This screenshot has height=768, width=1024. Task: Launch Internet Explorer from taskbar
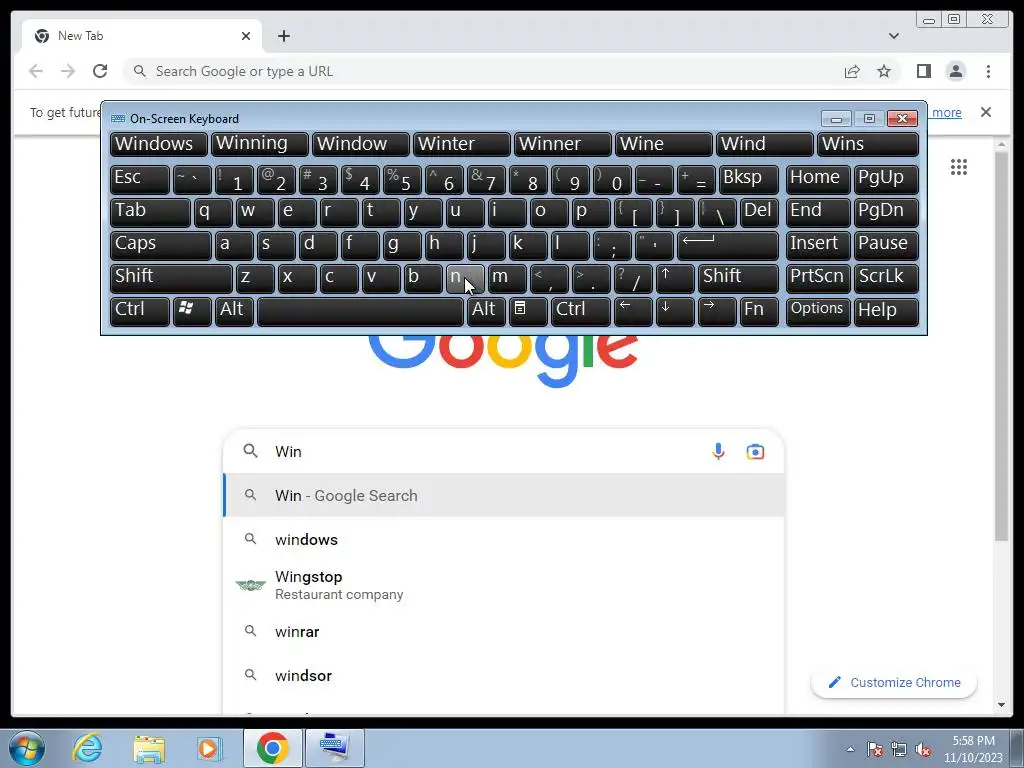coord(87,748)
